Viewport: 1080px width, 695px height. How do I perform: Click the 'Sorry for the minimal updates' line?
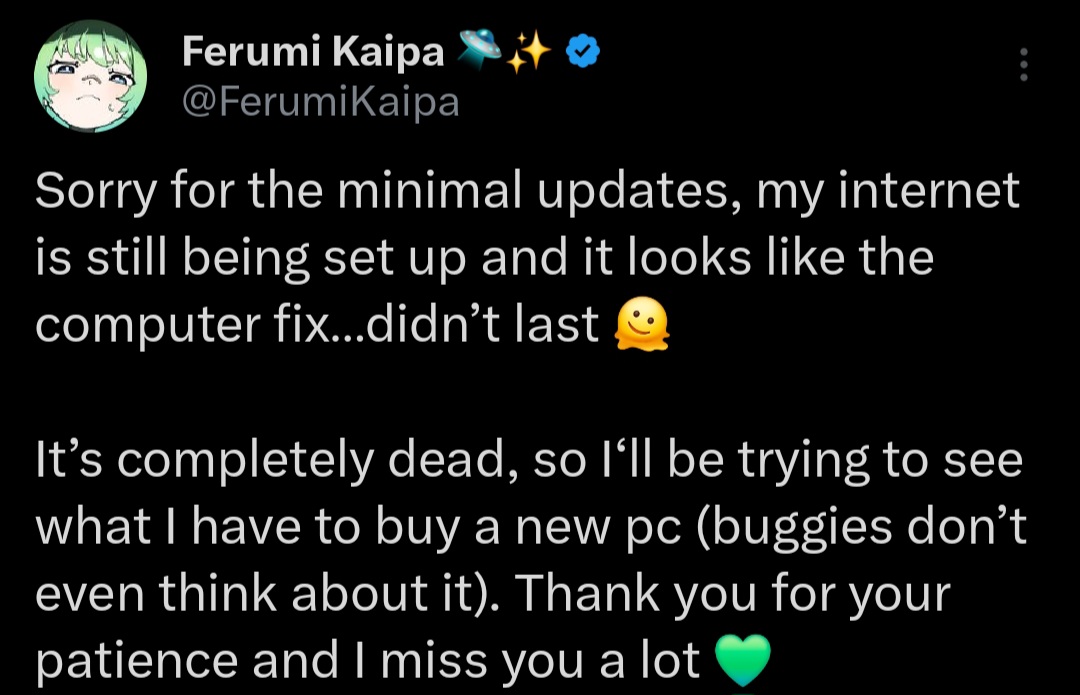(528, 192)
